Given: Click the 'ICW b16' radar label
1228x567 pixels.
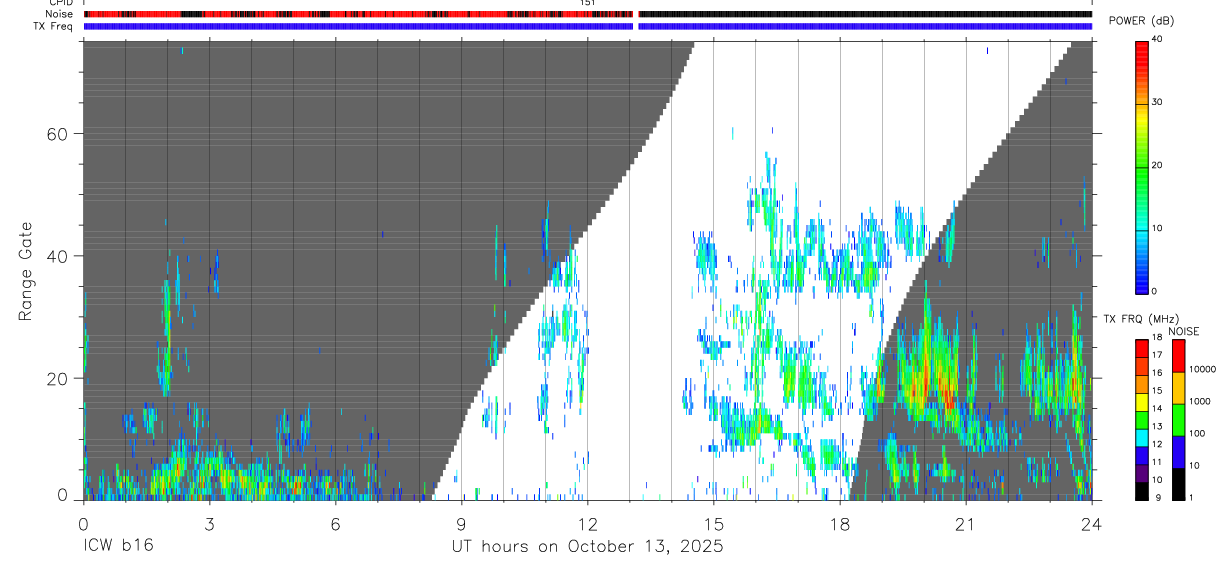Looking at the screenshot, I should (x=118, y=547).
